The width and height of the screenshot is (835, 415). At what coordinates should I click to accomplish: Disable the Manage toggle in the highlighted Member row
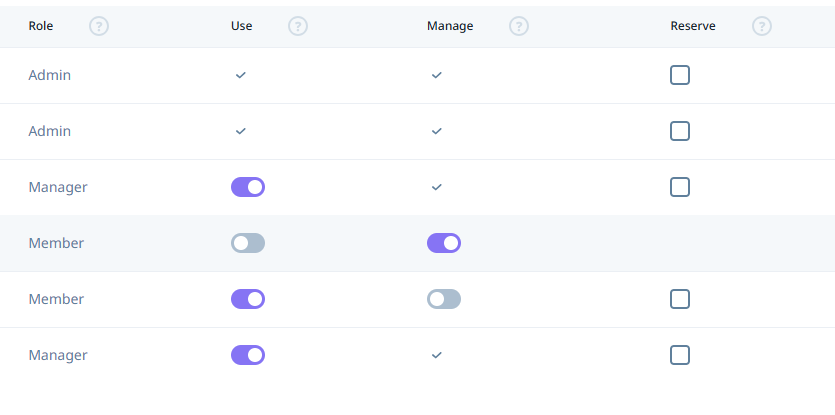444,243
